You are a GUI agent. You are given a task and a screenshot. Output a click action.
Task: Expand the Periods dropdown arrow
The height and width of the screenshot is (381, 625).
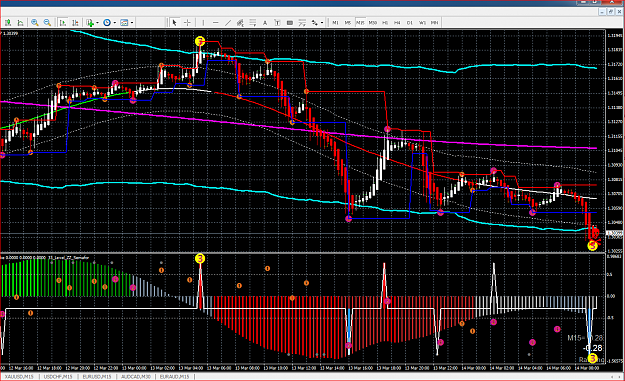(114, 23)
